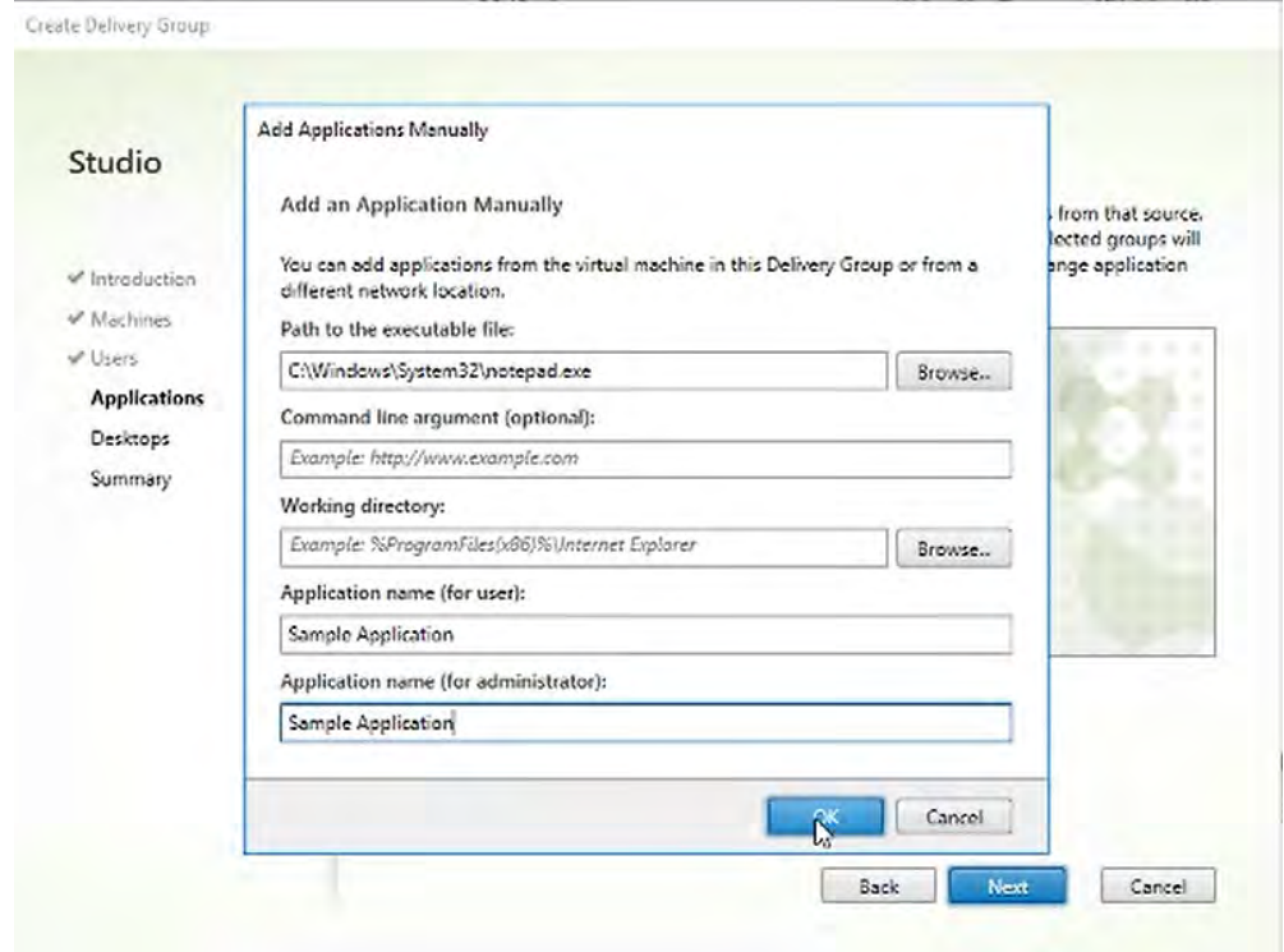This screenshot has height=952, width=1284.
Task: Click the command line argument field
Action: tap(645, 457)
